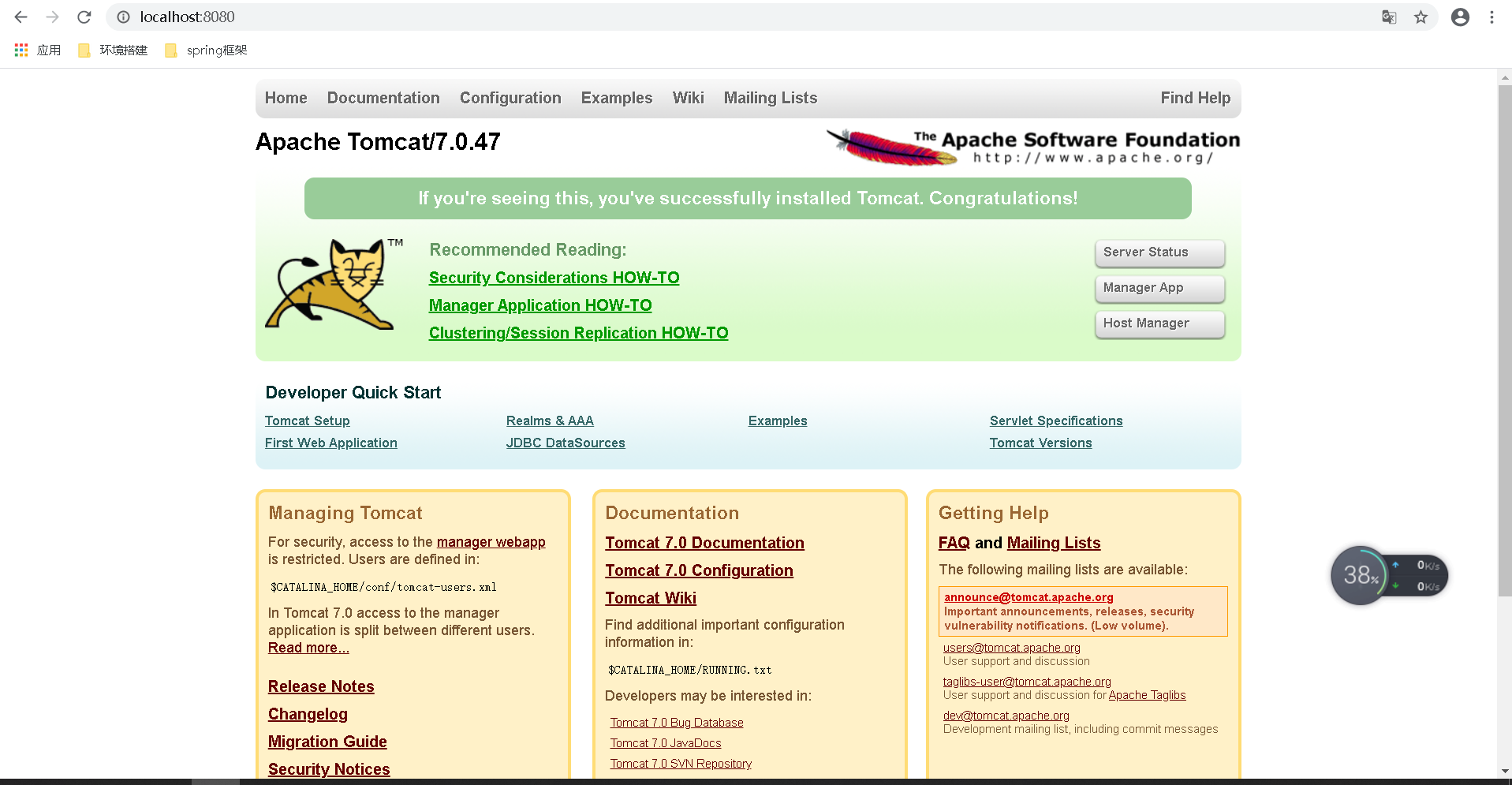Click the browser forward arrow
The width and height of the screenshot is (1512, 785).
53,17
